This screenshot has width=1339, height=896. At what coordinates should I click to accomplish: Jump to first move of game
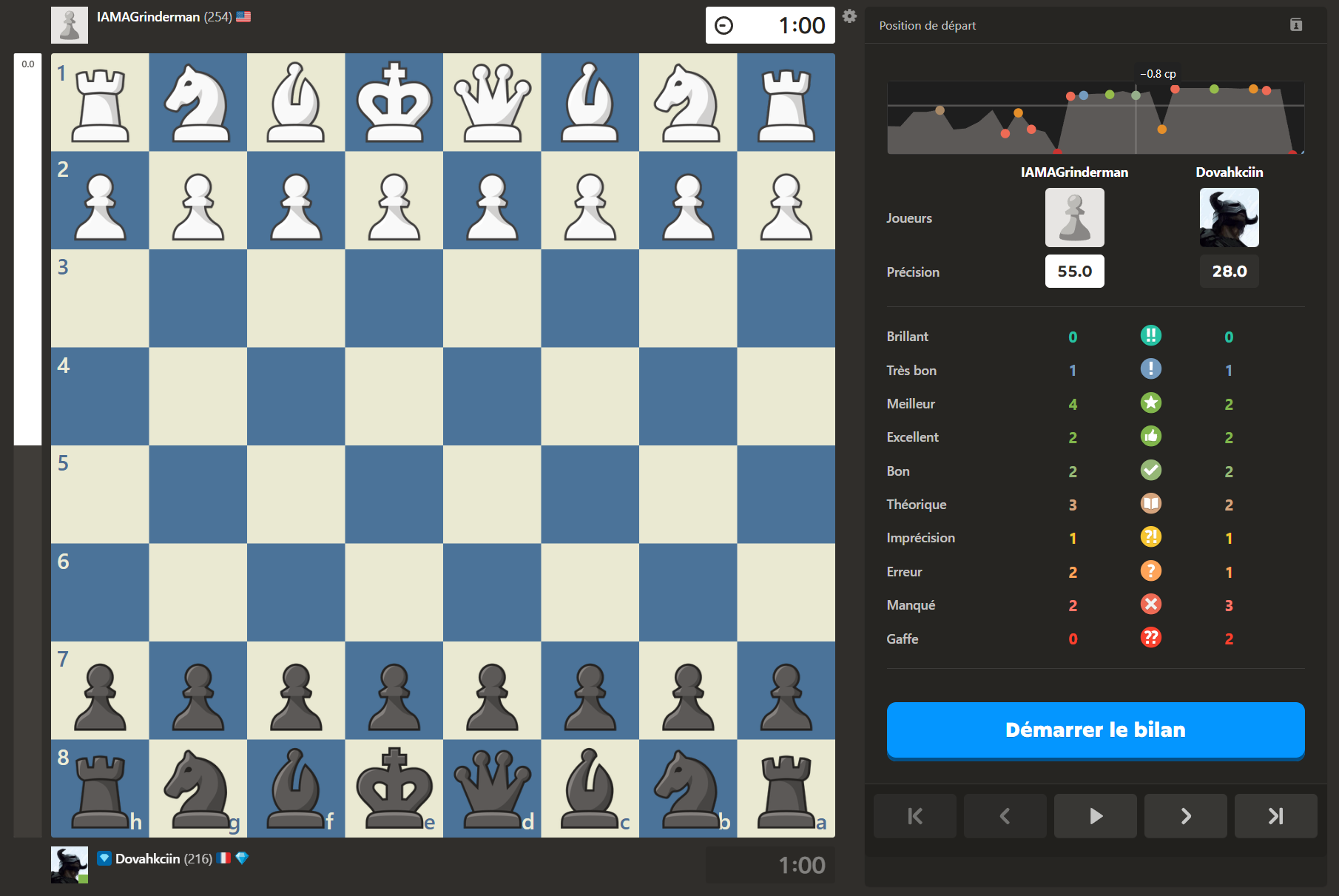pyautogui.click(x=914, y=816)
